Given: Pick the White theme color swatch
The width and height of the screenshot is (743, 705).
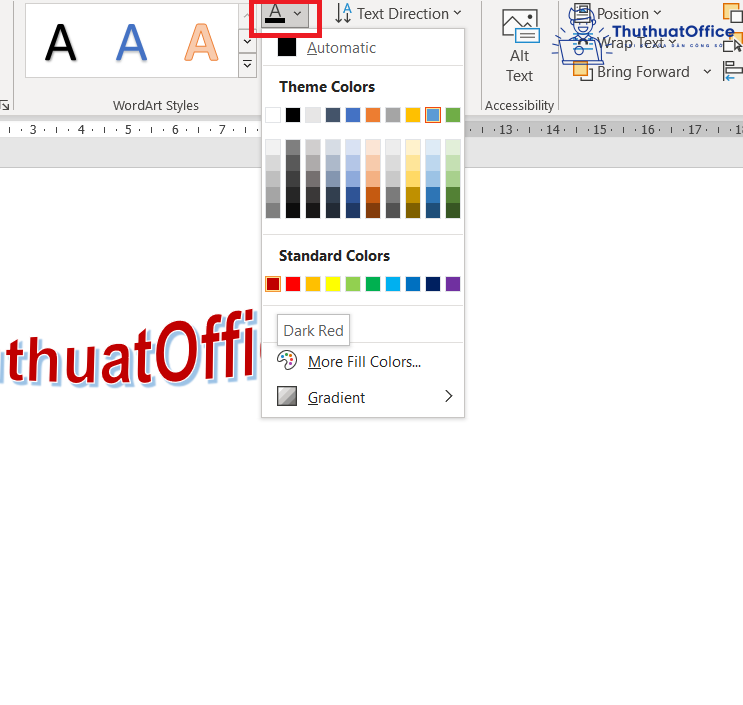Looking at the screenshot, I should pyautogui.click(x=273, y=115).
